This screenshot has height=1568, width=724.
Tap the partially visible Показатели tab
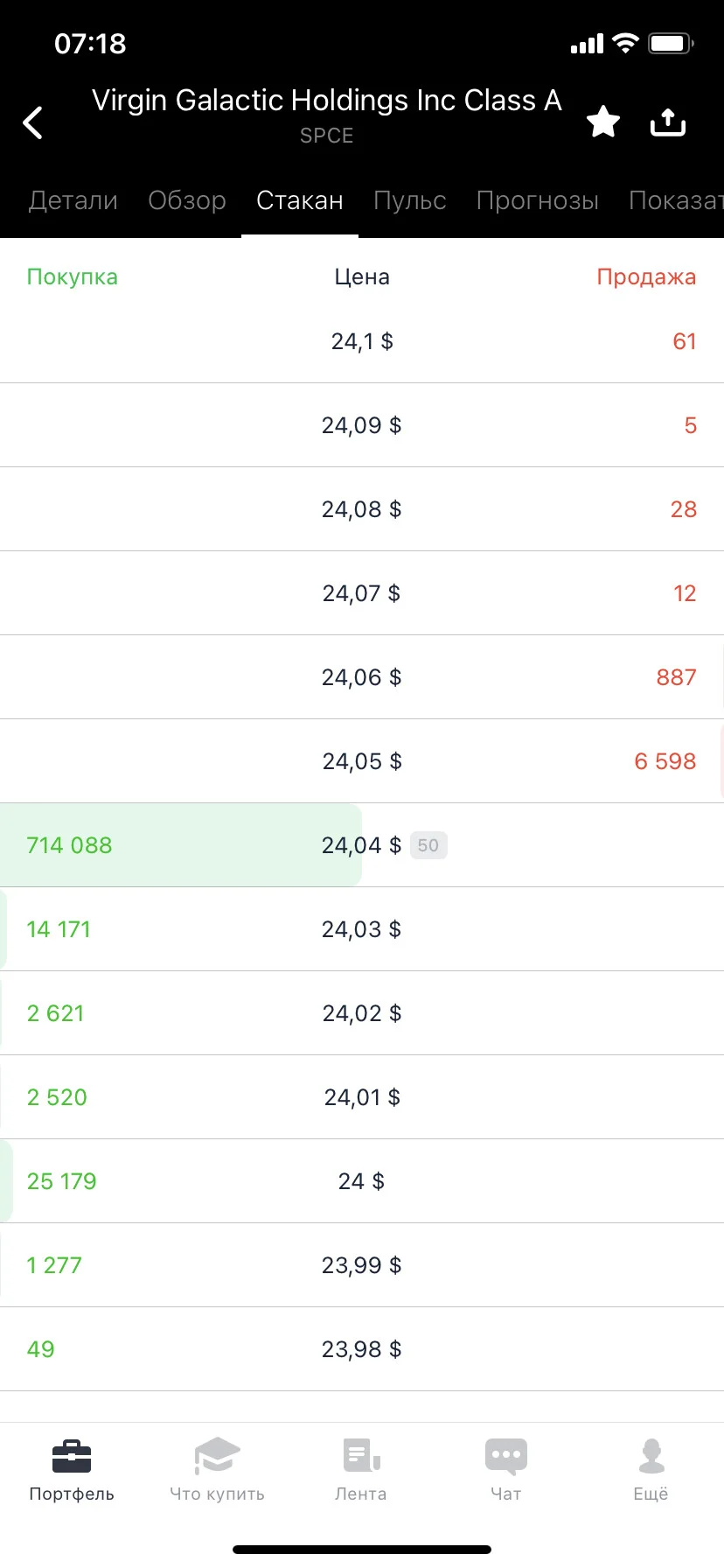tap(676, 200)
